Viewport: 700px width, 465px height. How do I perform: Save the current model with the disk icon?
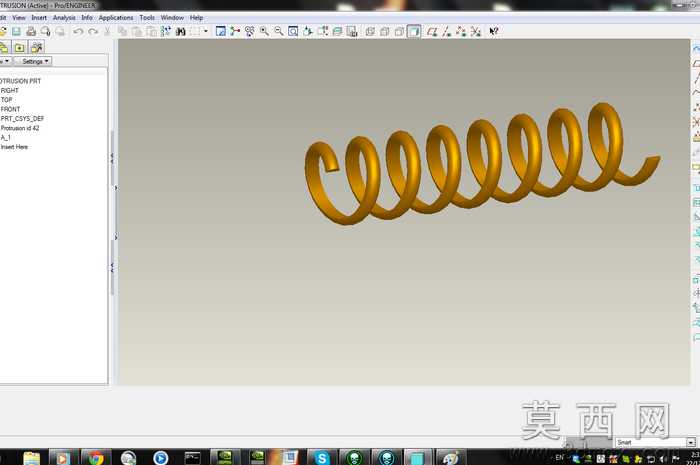pos(17,31)
